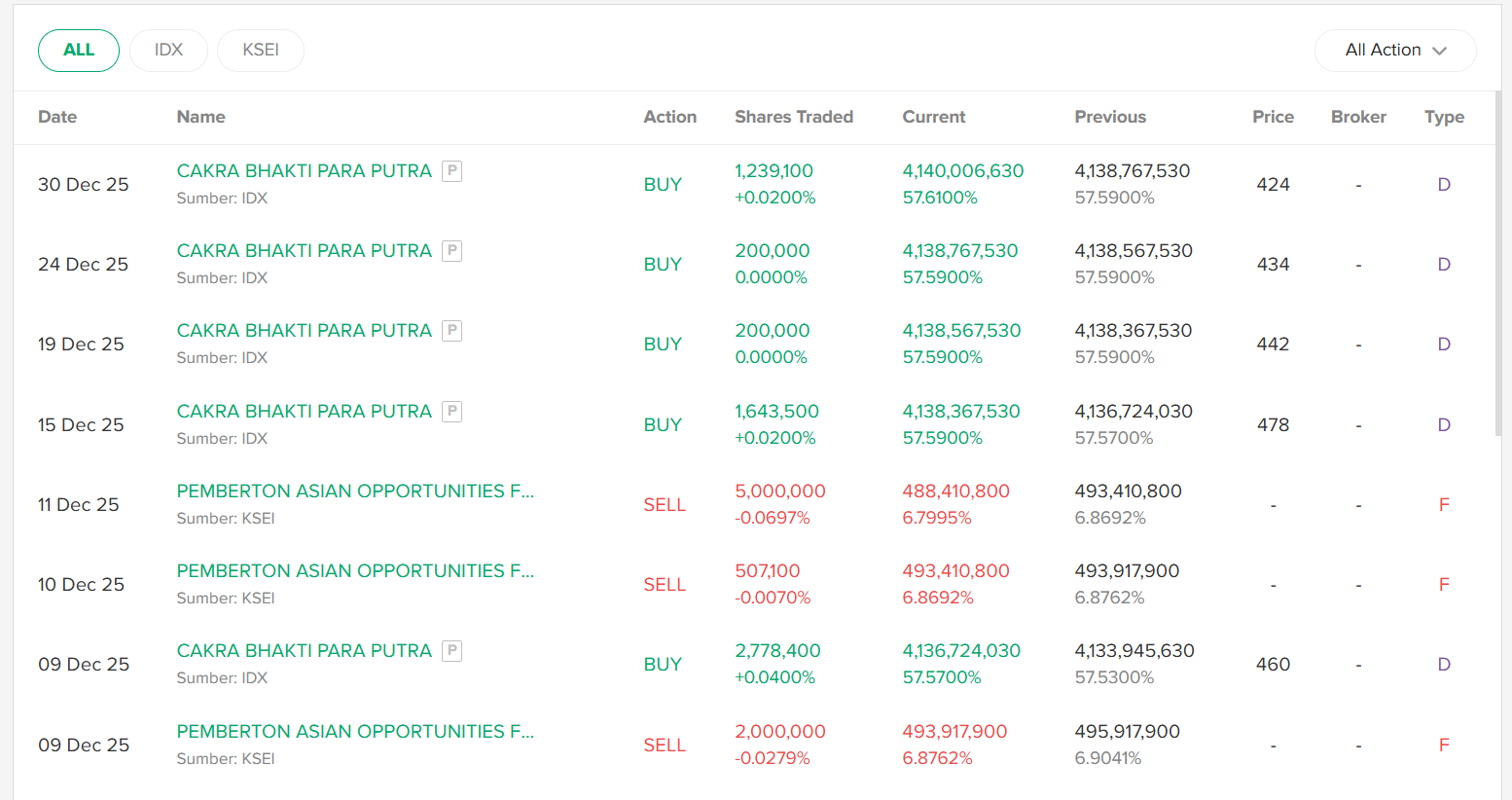Click the price 478
Viewport: 1512px width, 800px height.
point(1273,425)
